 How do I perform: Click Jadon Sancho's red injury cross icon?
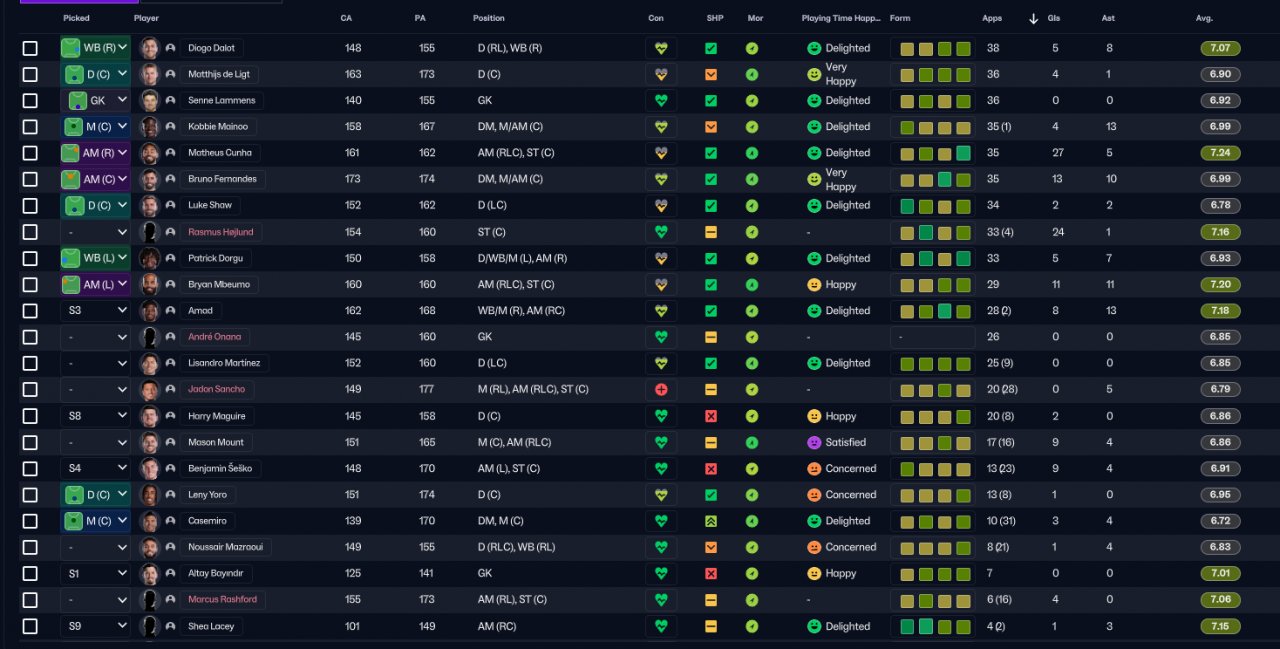[x=661, y=390]
